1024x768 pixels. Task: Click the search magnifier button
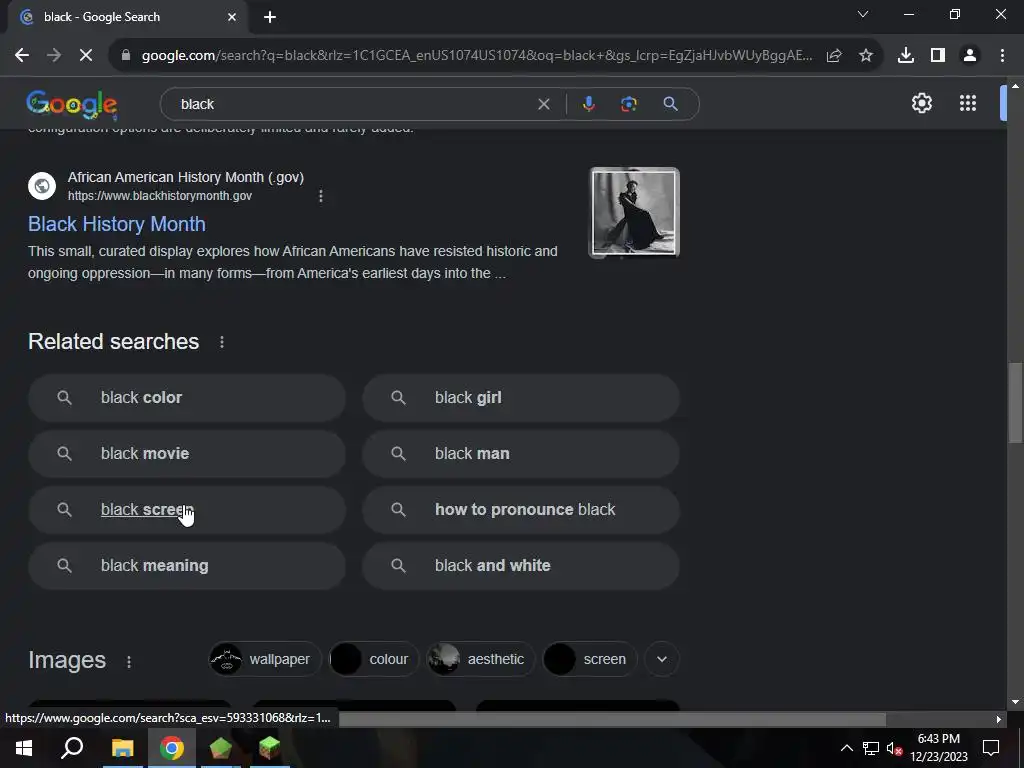[x=670, y=104]
